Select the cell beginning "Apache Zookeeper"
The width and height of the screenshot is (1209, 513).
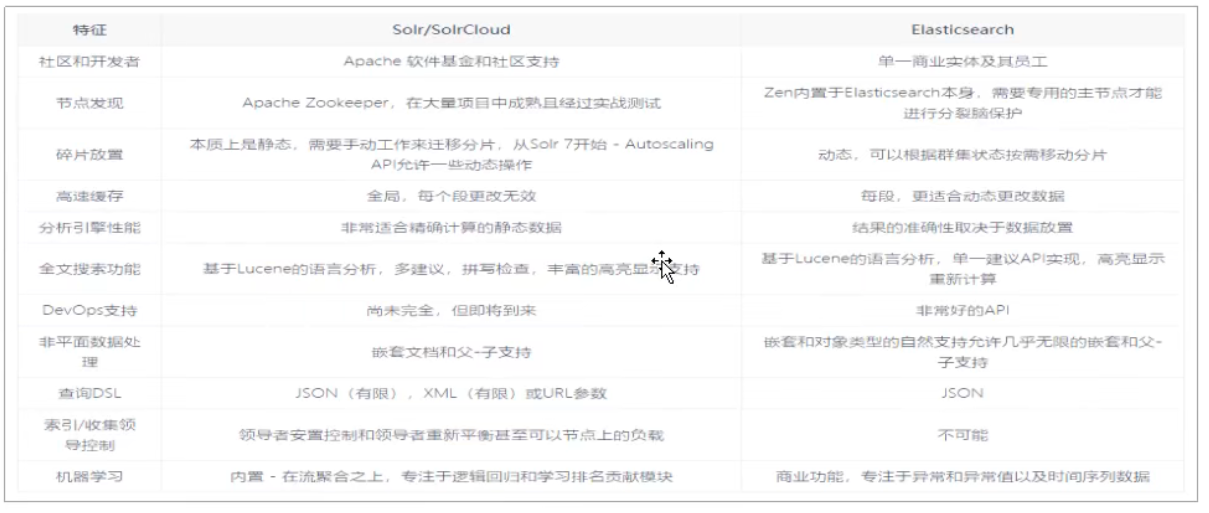(x=452, y=102)
